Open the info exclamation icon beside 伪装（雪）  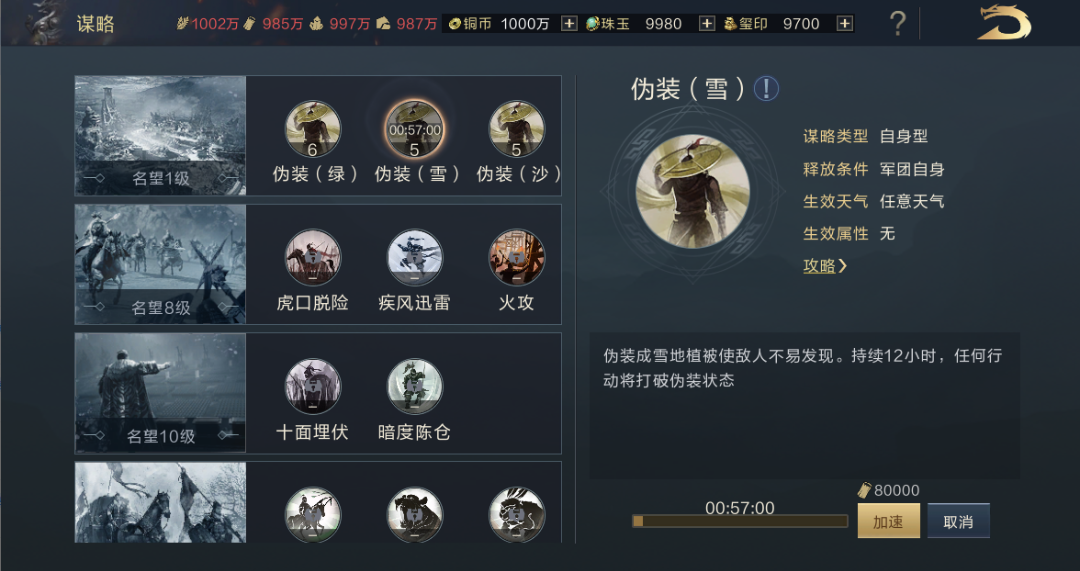(x=766, y=89)
